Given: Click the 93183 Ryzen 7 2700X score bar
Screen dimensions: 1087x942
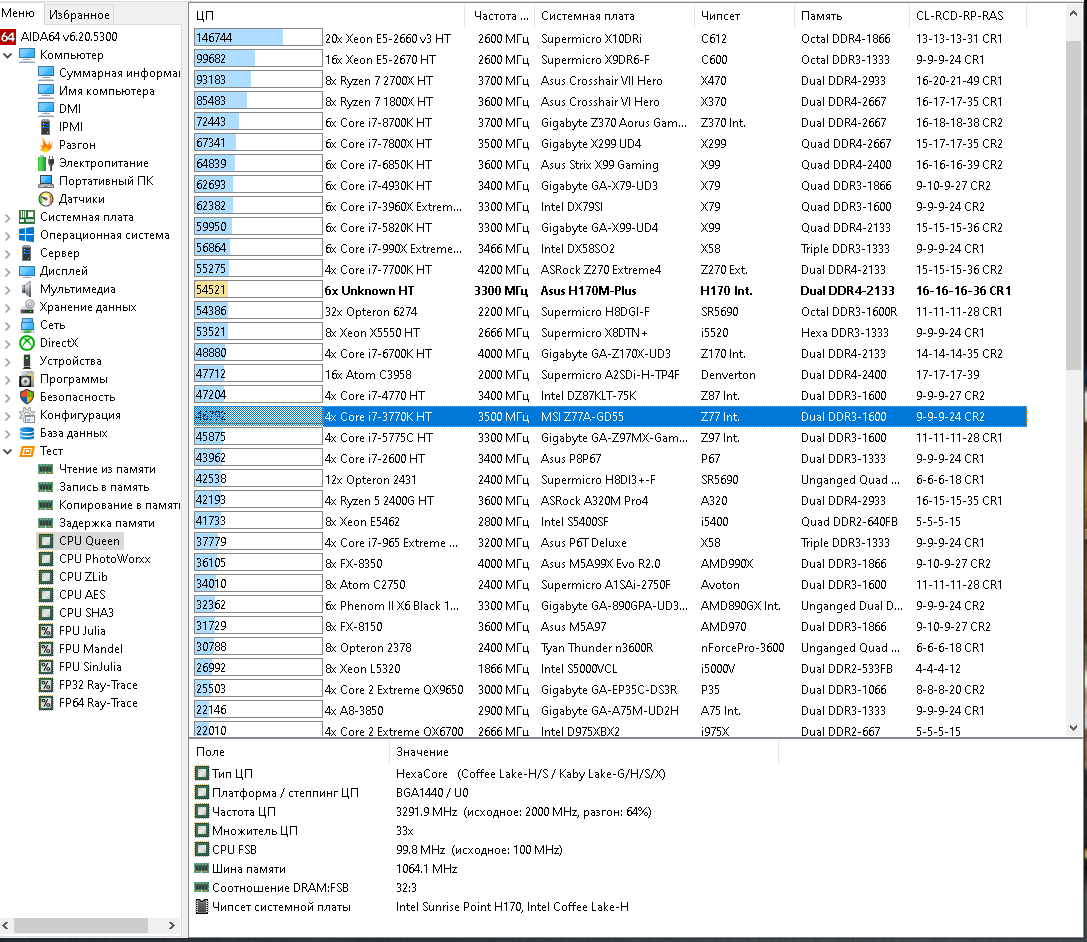Looking at the screenshot, I should 258,80.
